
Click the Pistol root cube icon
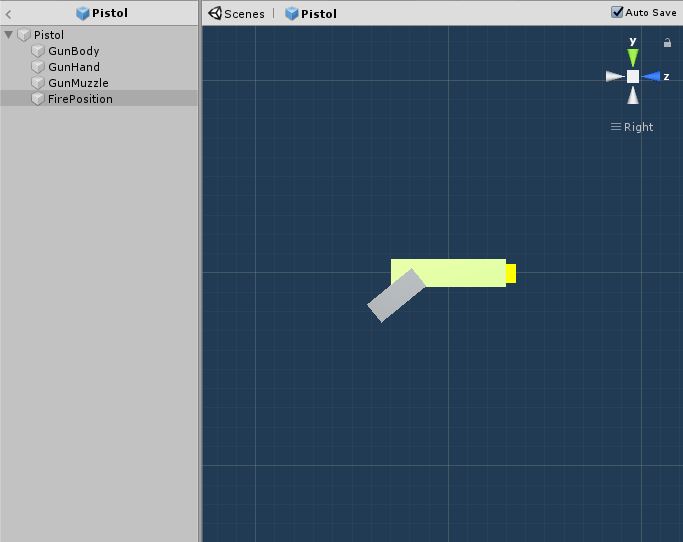pos(24,35)
